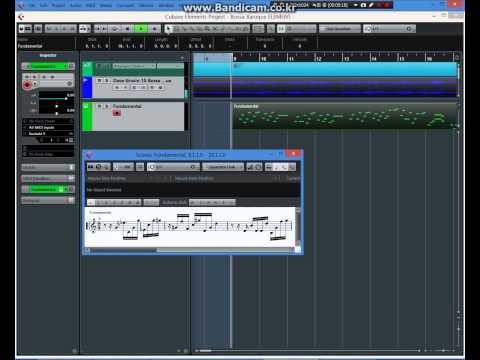This screenshot has width=480, height=360.
Task: Adjust the Inspector volume slider
Action: 53,99
